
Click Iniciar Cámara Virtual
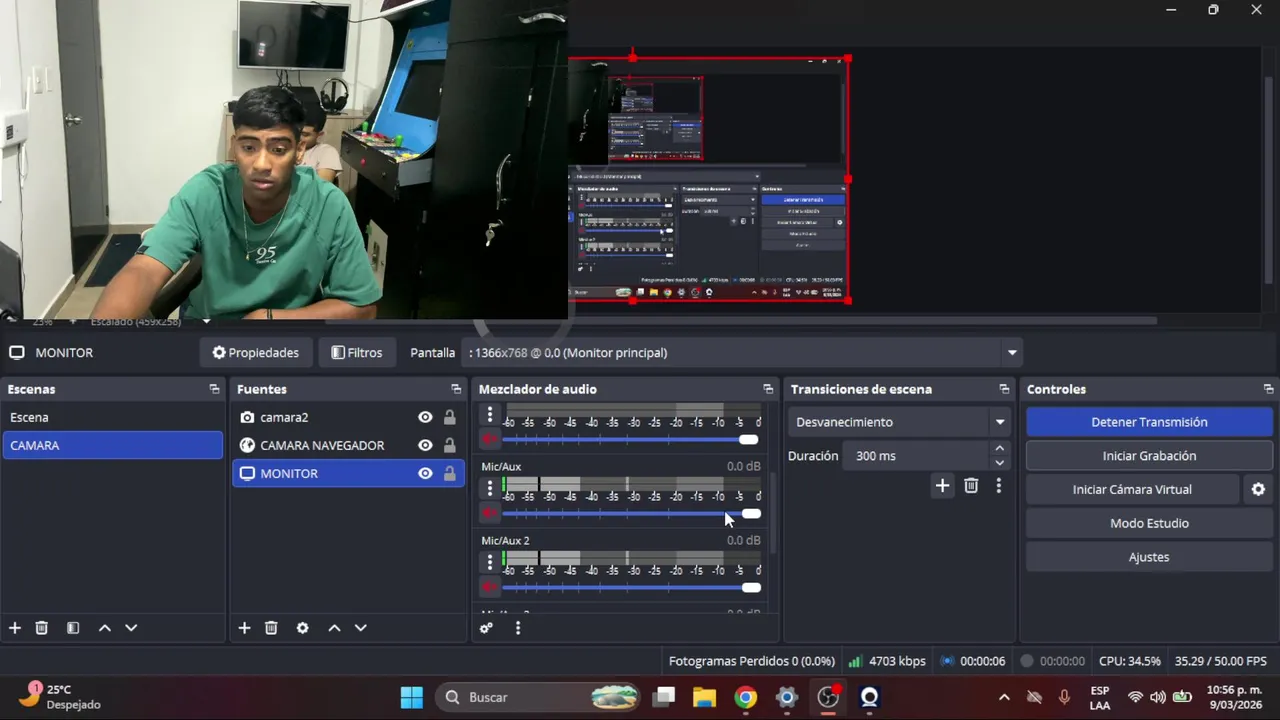coord(1132,489)
